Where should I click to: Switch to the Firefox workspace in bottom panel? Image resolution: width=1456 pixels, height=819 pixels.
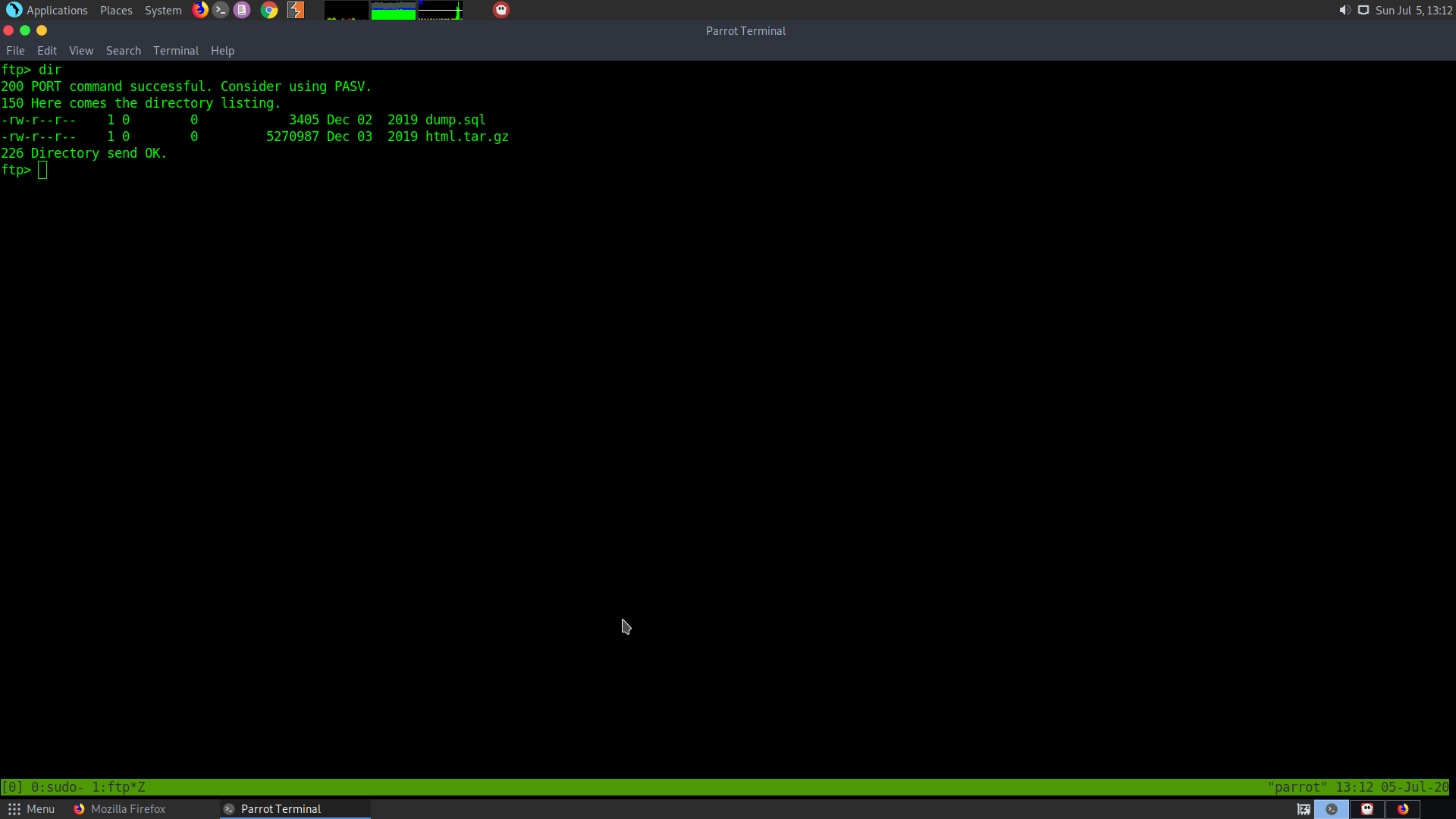1403,809
